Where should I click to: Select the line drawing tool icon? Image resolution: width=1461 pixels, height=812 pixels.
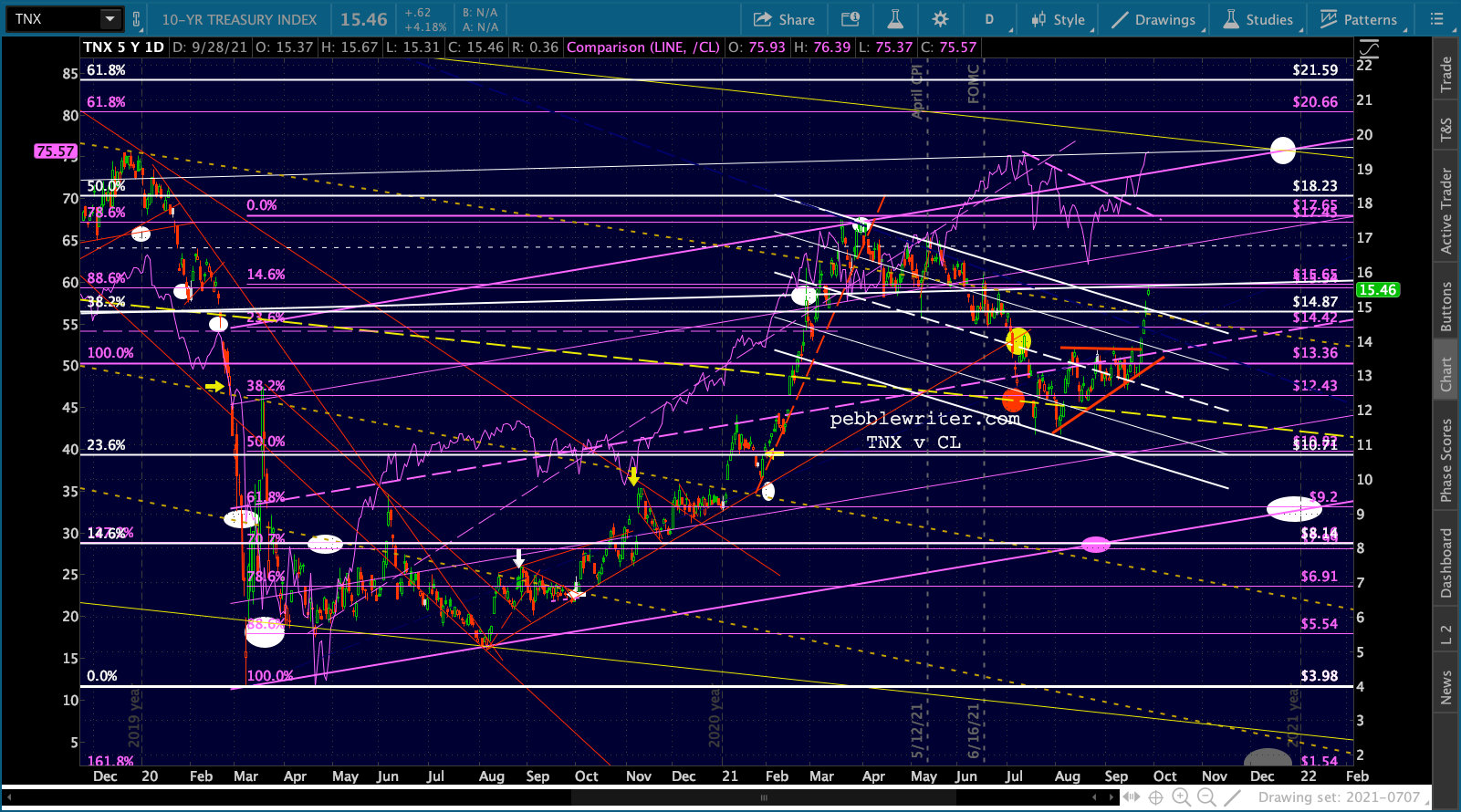tap(1232, 797)
